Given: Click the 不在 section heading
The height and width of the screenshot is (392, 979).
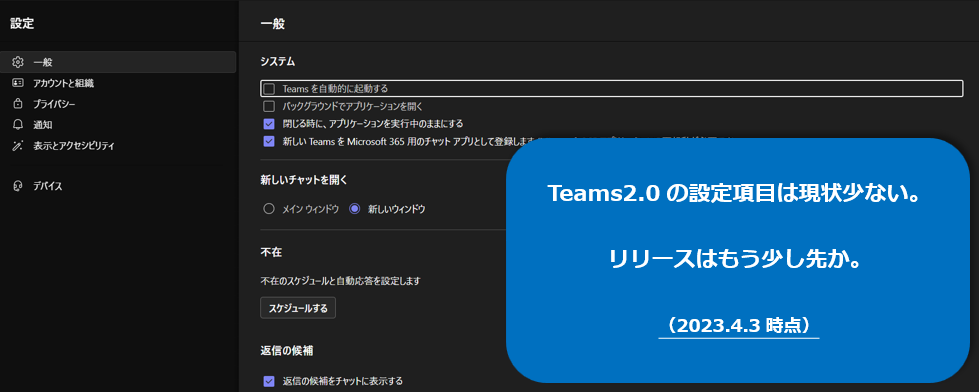Looking at the screenshot, I should pyautogui.click(x=271, y=252).
